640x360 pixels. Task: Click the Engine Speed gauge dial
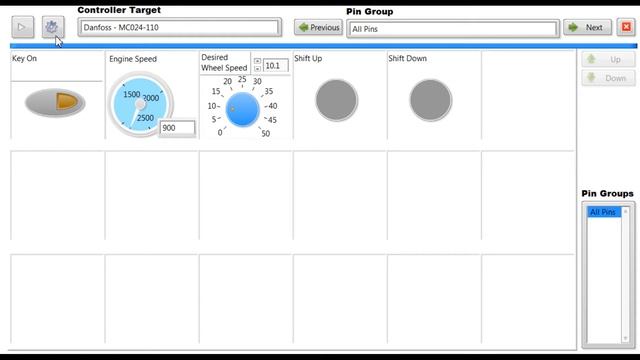(x=140, y=104)
